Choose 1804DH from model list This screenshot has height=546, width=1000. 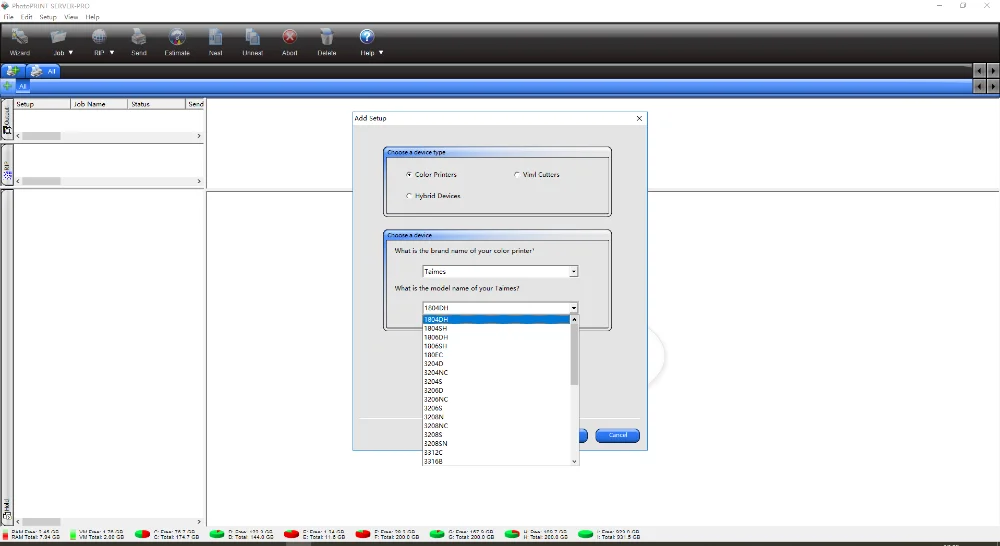tap(496, 319)
